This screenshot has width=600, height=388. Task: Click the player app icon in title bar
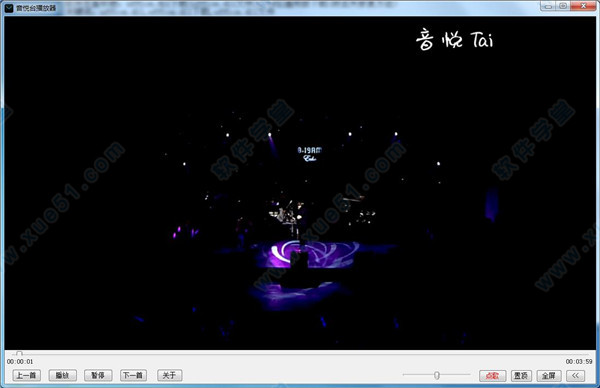9,8
